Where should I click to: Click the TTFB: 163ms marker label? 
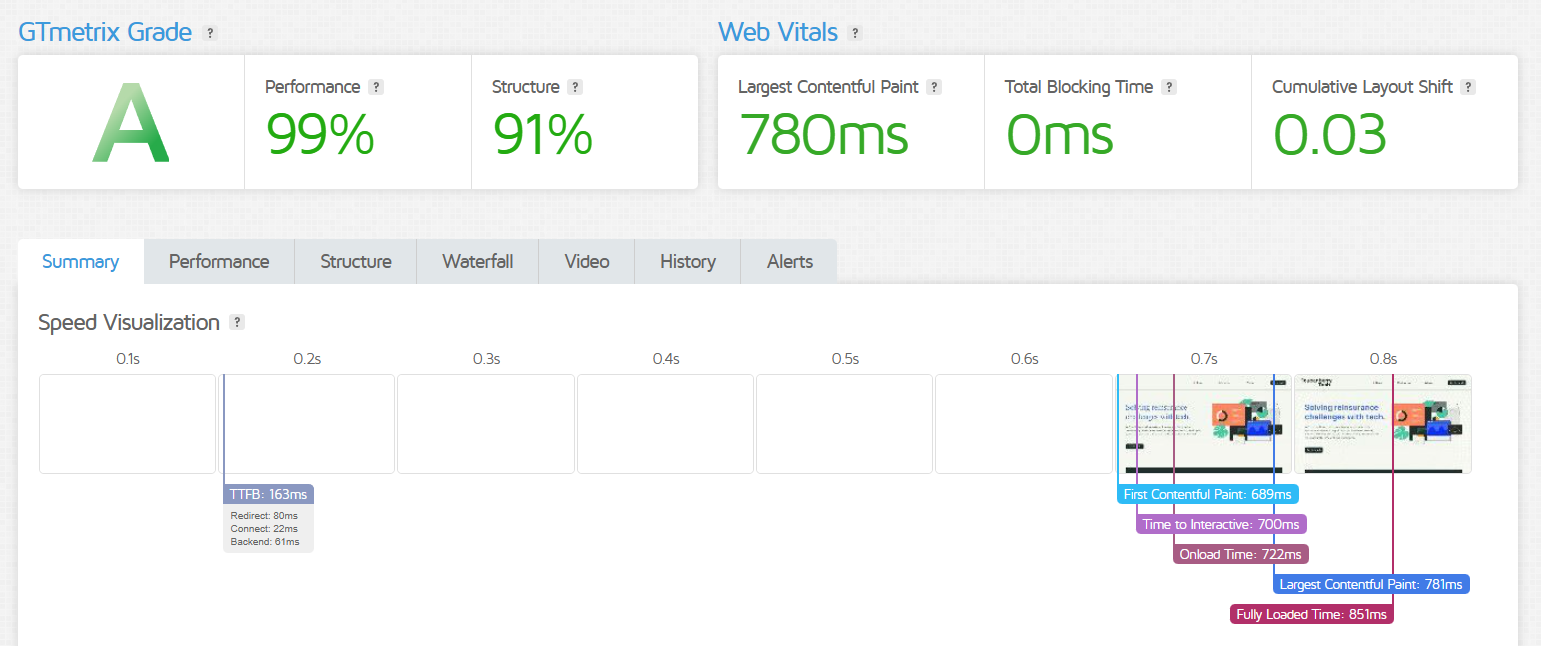point(269,494)
